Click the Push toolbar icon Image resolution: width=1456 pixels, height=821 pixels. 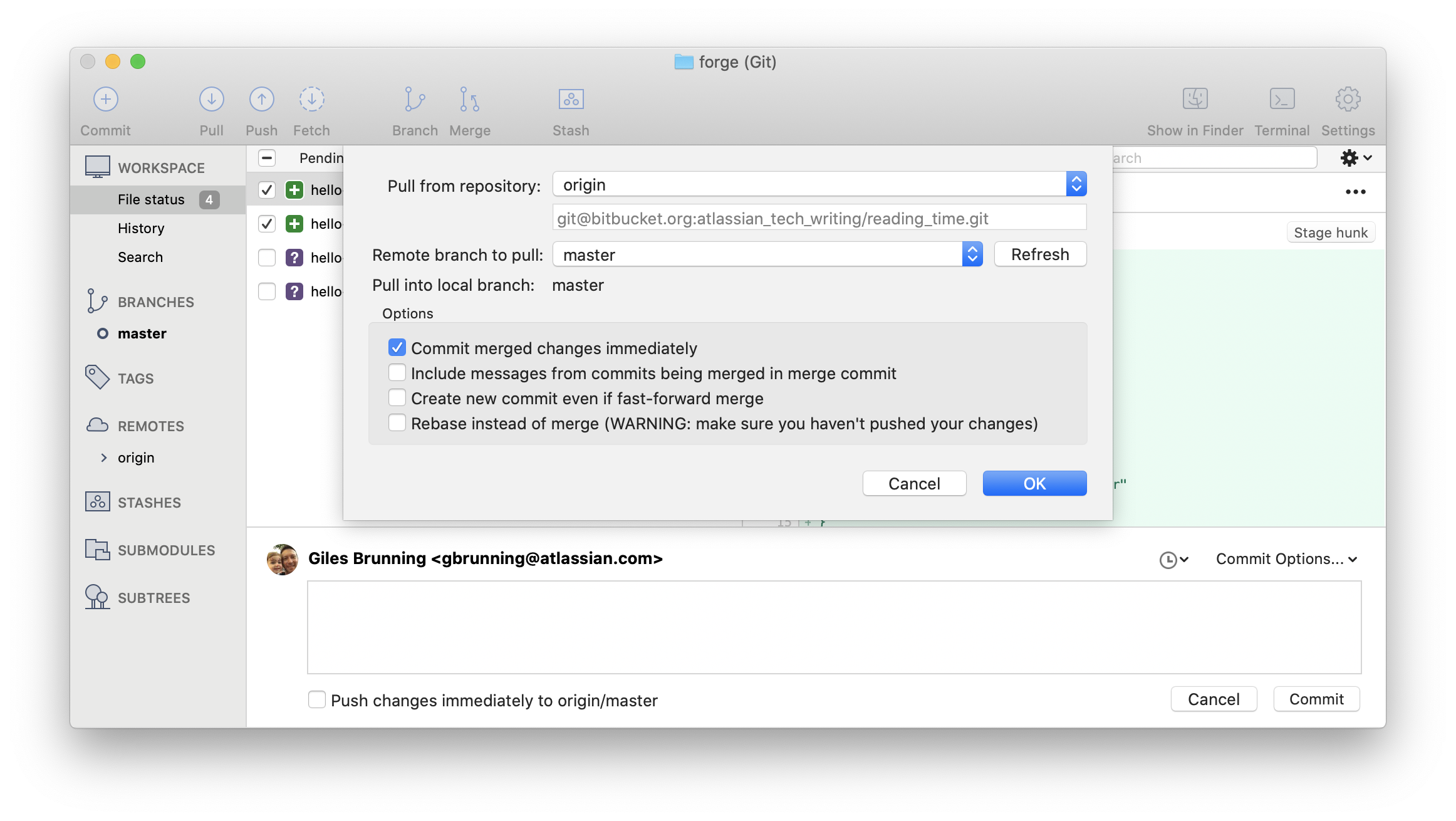261,100
